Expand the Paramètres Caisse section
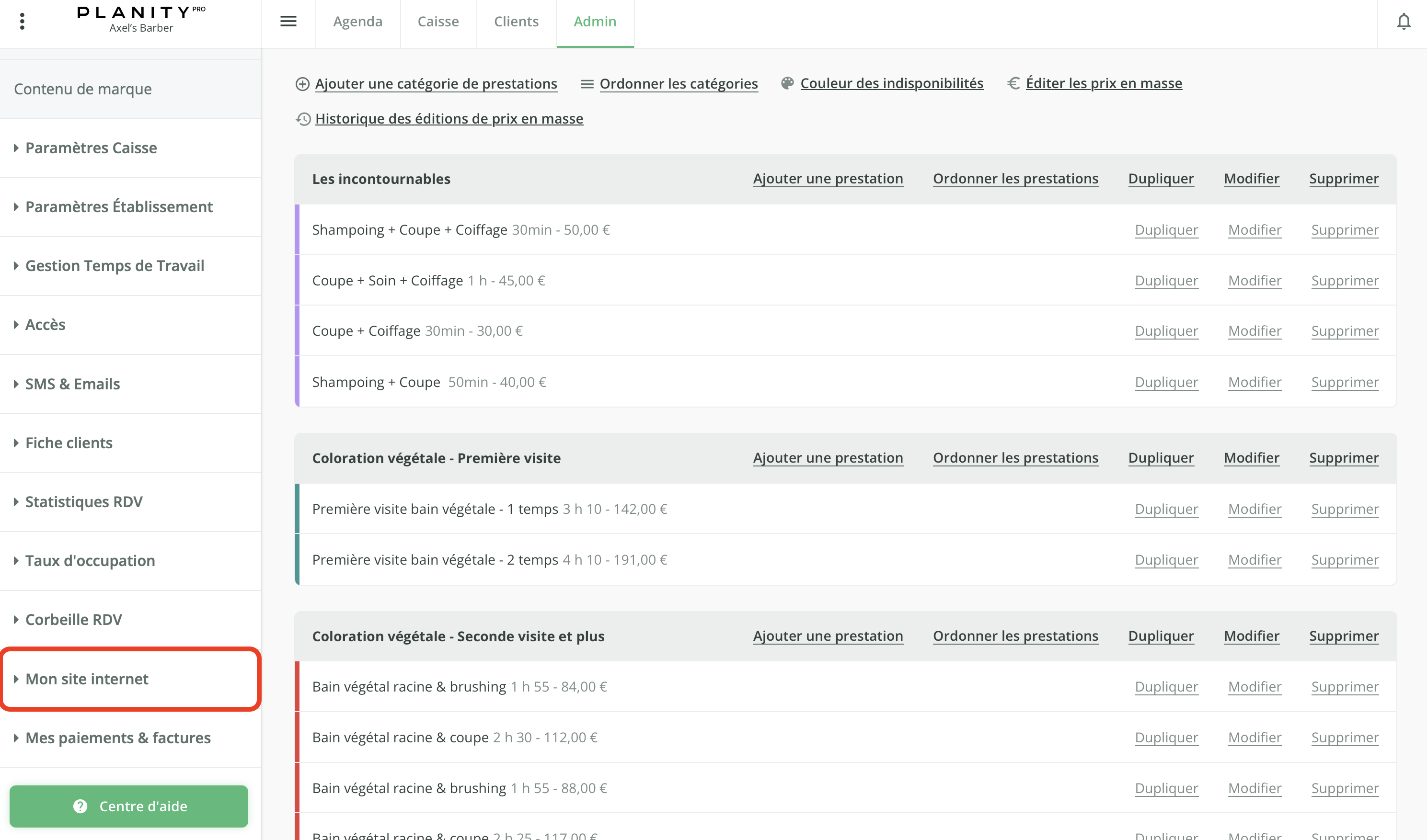Image resolution: width=1427 pixels, height=840 pixels. coord(91,148)
